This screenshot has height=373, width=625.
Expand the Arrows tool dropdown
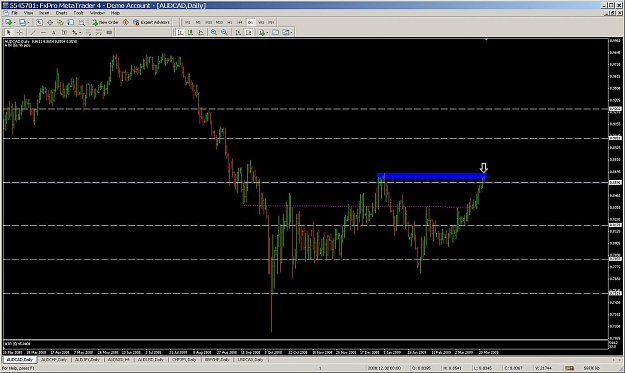pyautogui.click(x=80, y=33)
